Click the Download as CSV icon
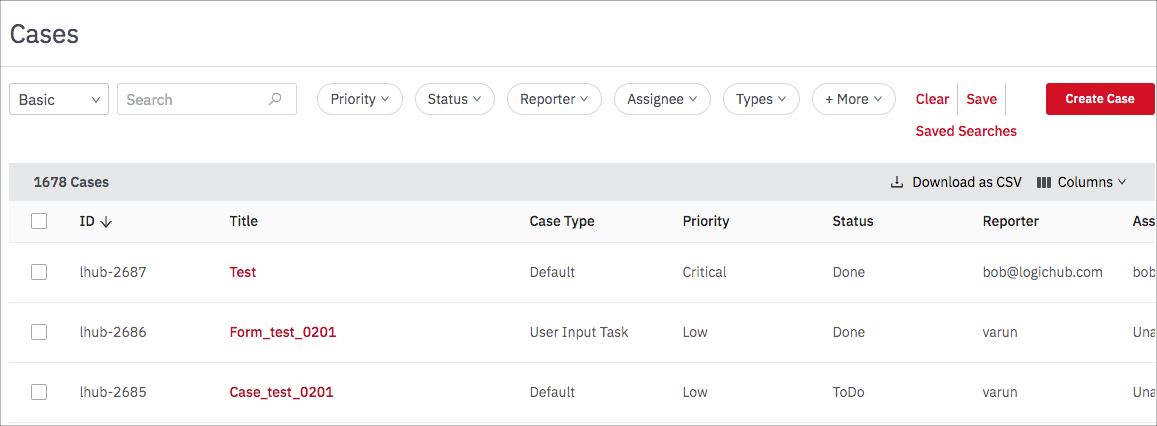The width and height of the screenshot is (1157, 426). point(897,182)
